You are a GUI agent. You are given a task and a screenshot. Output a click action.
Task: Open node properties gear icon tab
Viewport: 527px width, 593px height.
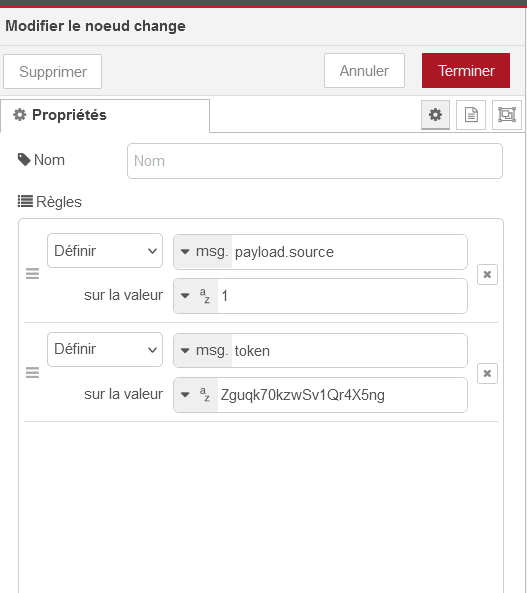click(x=435, y=115)
